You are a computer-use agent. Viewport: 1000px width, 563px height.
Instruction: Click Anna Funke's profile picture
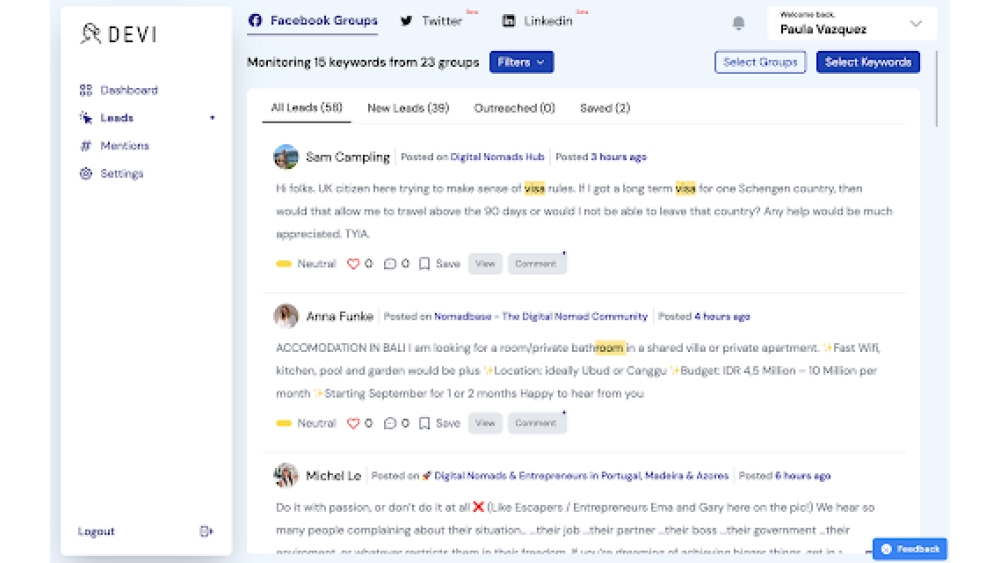(286, 316)
